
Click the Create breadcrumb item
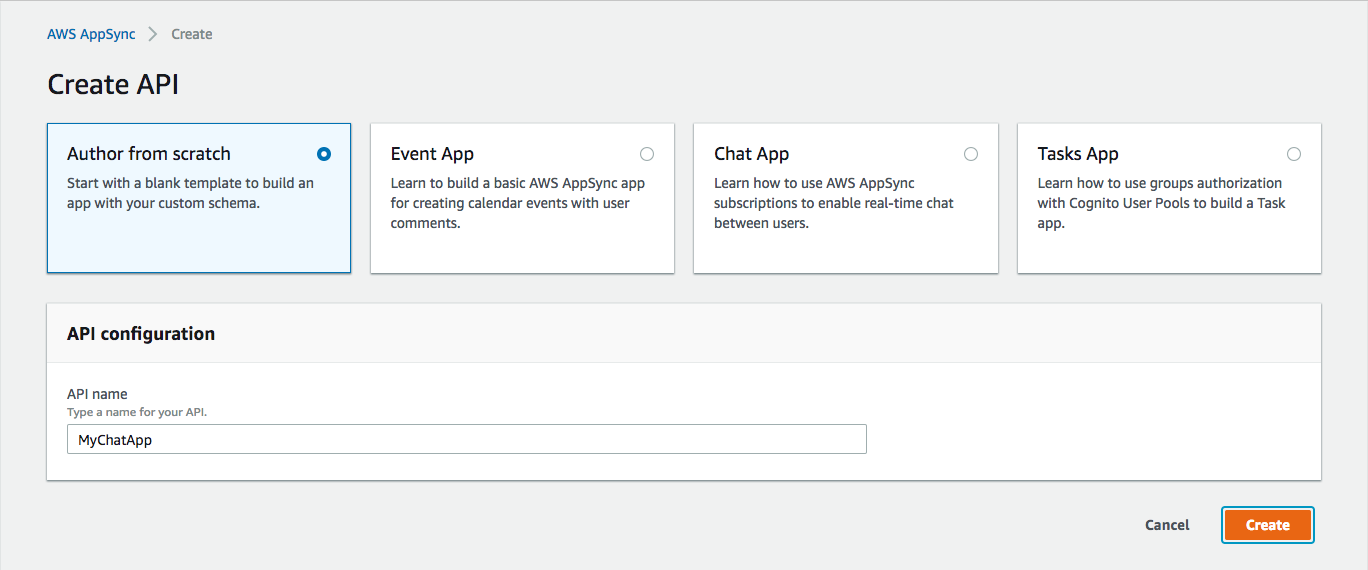[x=192, y=34]
